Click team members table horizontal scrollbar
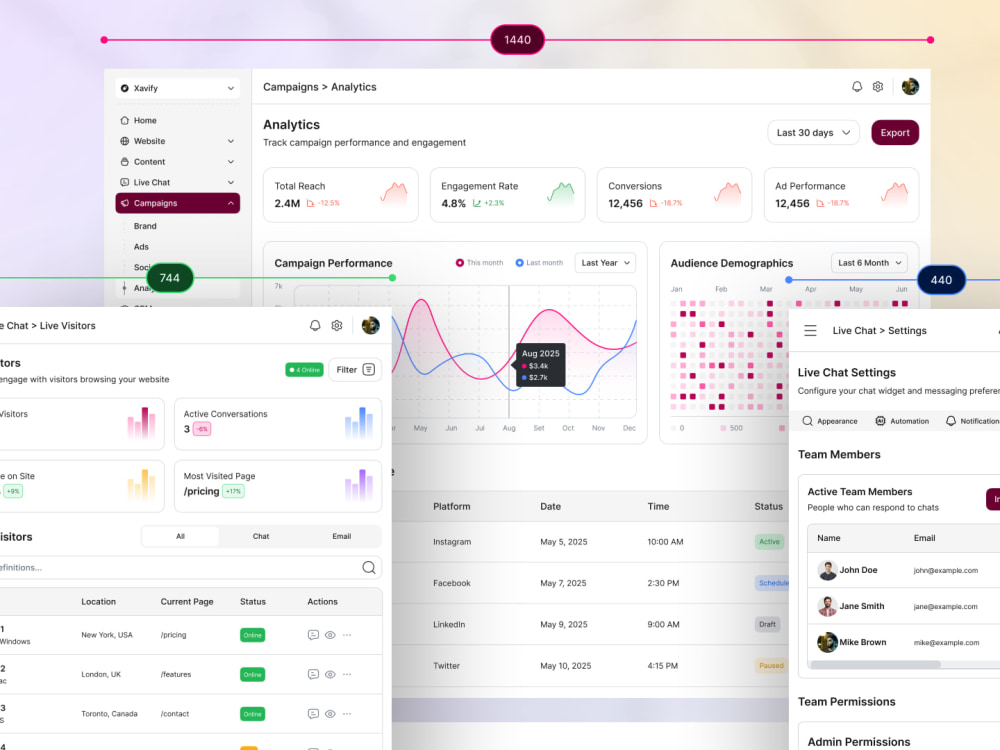Viewport: 1000px width, 750px height. (x=875, y=665)
